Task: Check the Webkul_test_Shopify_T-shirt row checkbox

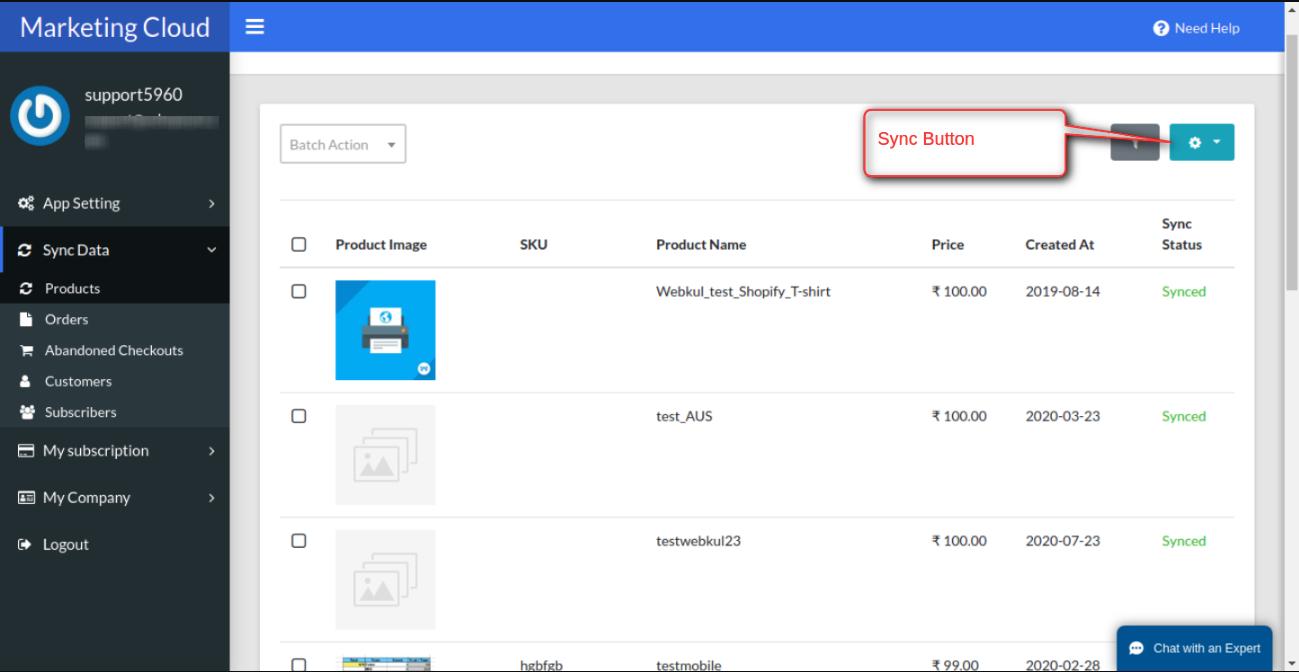Action: (x=298, y=291)
